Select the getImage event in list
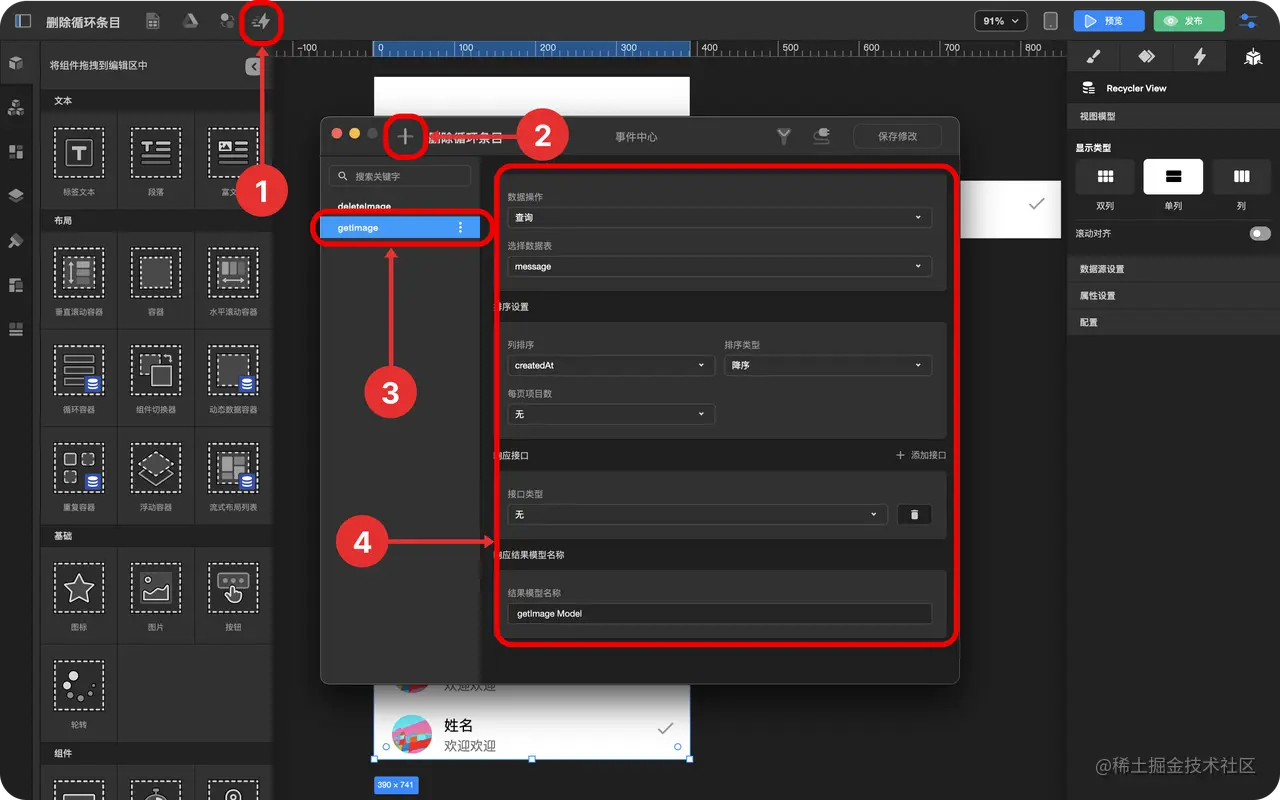The image size is (1280, 800). [x=399, y=228]
